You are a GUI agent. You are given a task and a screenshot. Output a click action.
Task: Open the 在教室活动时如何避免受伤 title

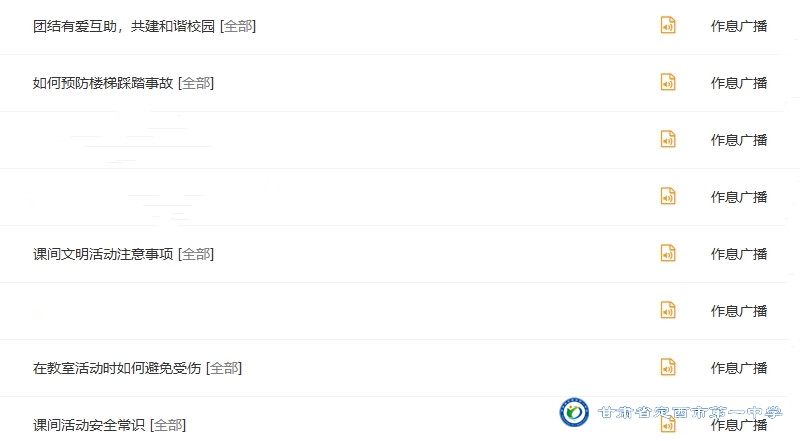(117, 368)
